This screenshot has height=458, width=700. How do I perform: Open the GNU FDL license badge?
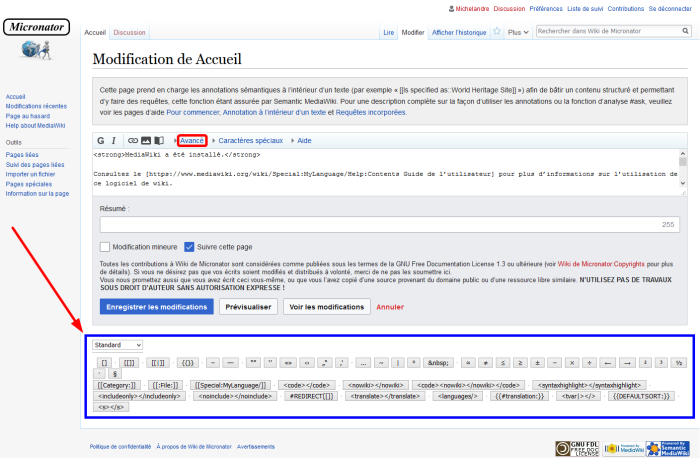pos(577,448)
